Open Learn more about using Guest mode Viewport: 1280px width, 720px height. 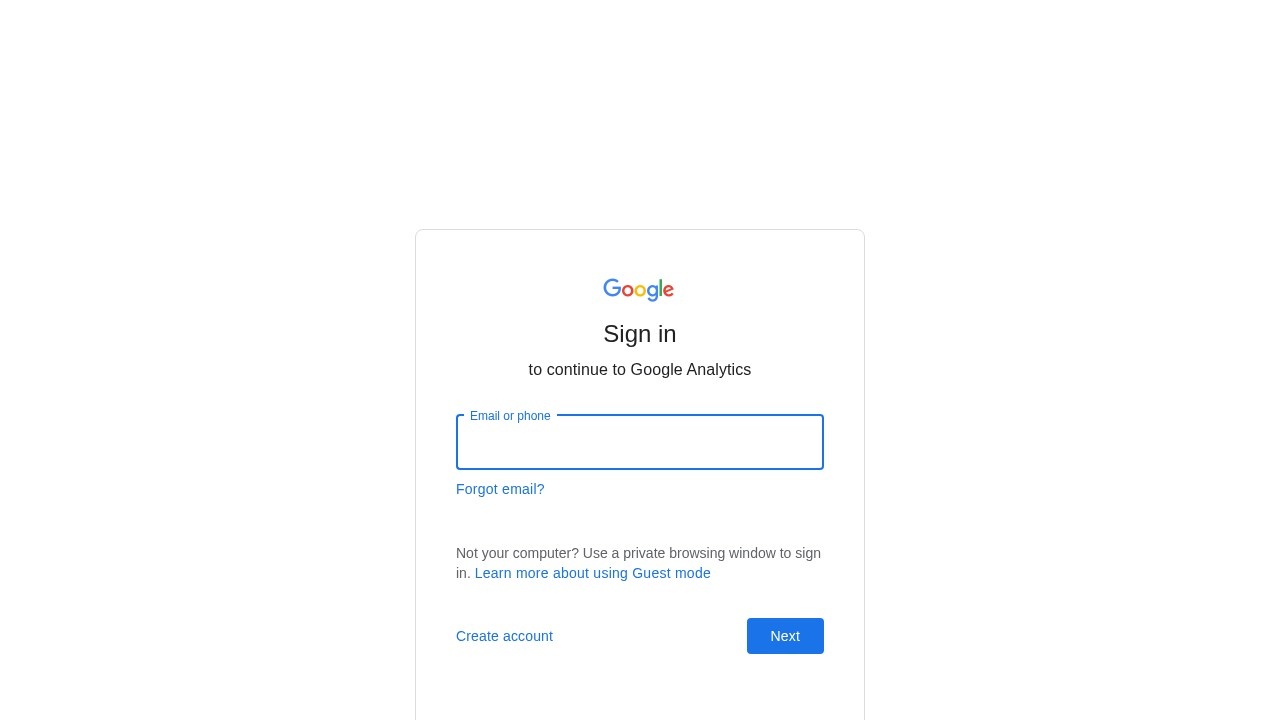point(593,573)
